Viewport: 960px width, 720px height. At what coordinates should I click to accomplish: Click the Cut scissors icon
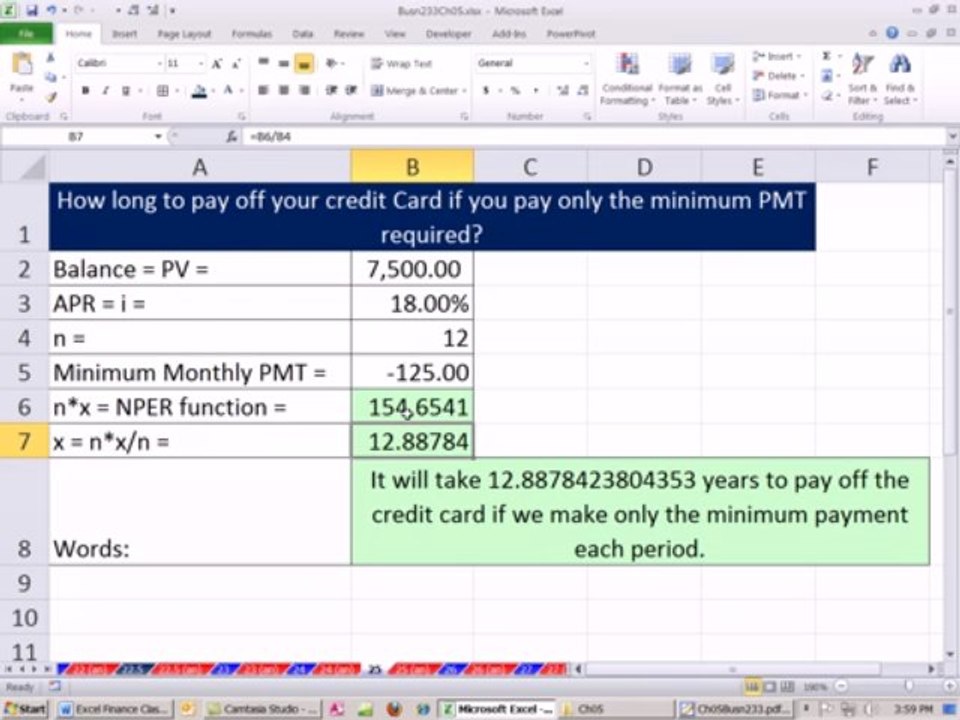[x=51, y=58]
